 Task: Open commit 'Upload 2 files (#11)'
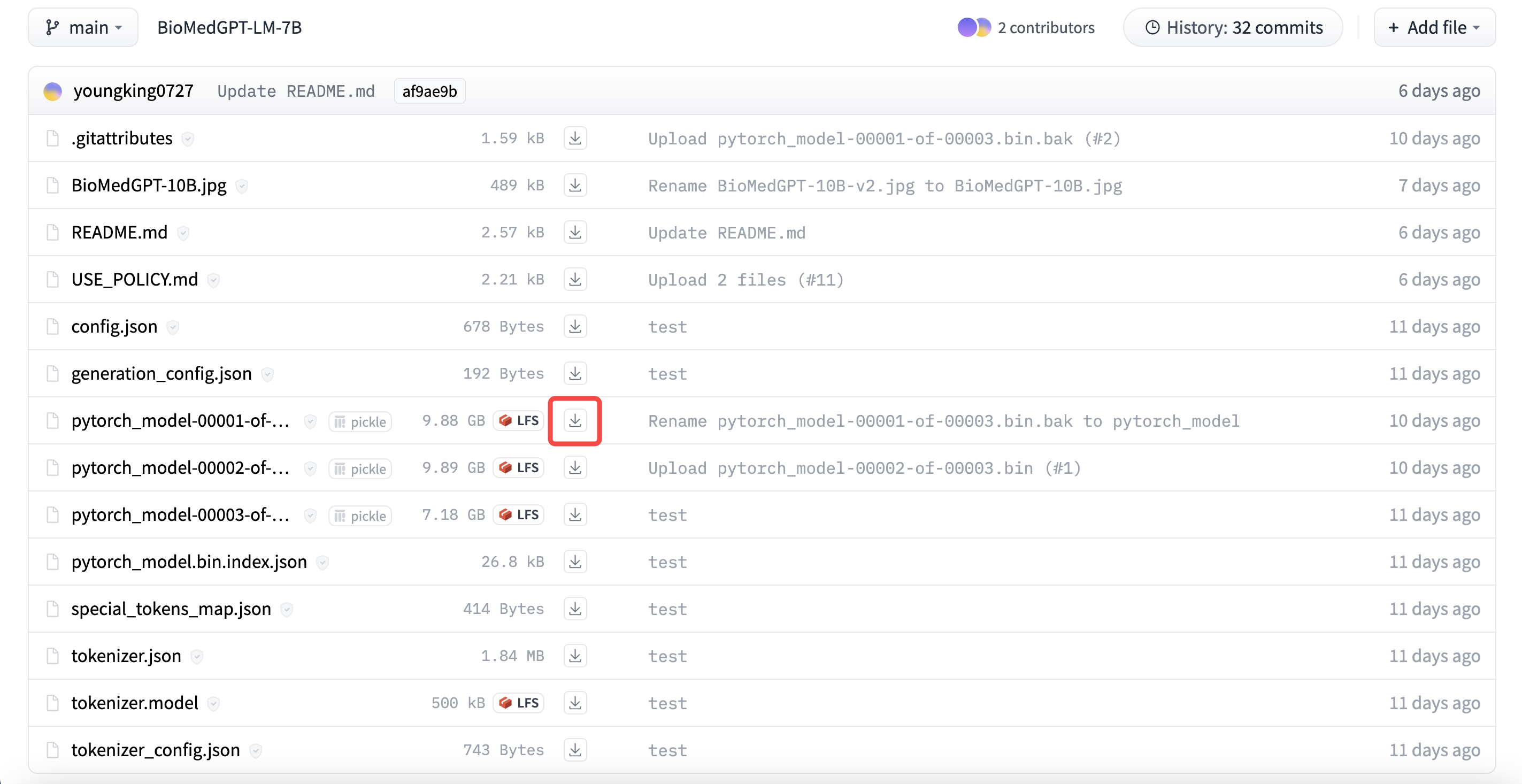(746, 280)
